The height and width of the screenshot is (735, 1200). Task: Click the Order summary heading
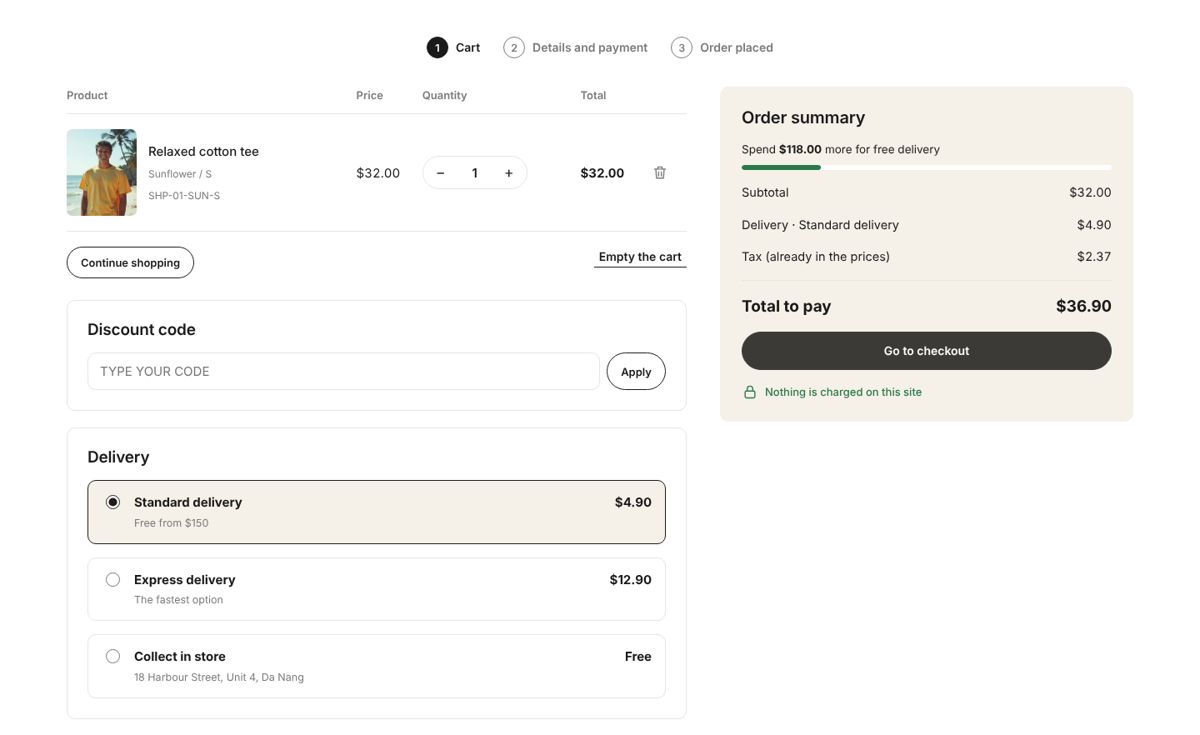(x=803, y=118)
